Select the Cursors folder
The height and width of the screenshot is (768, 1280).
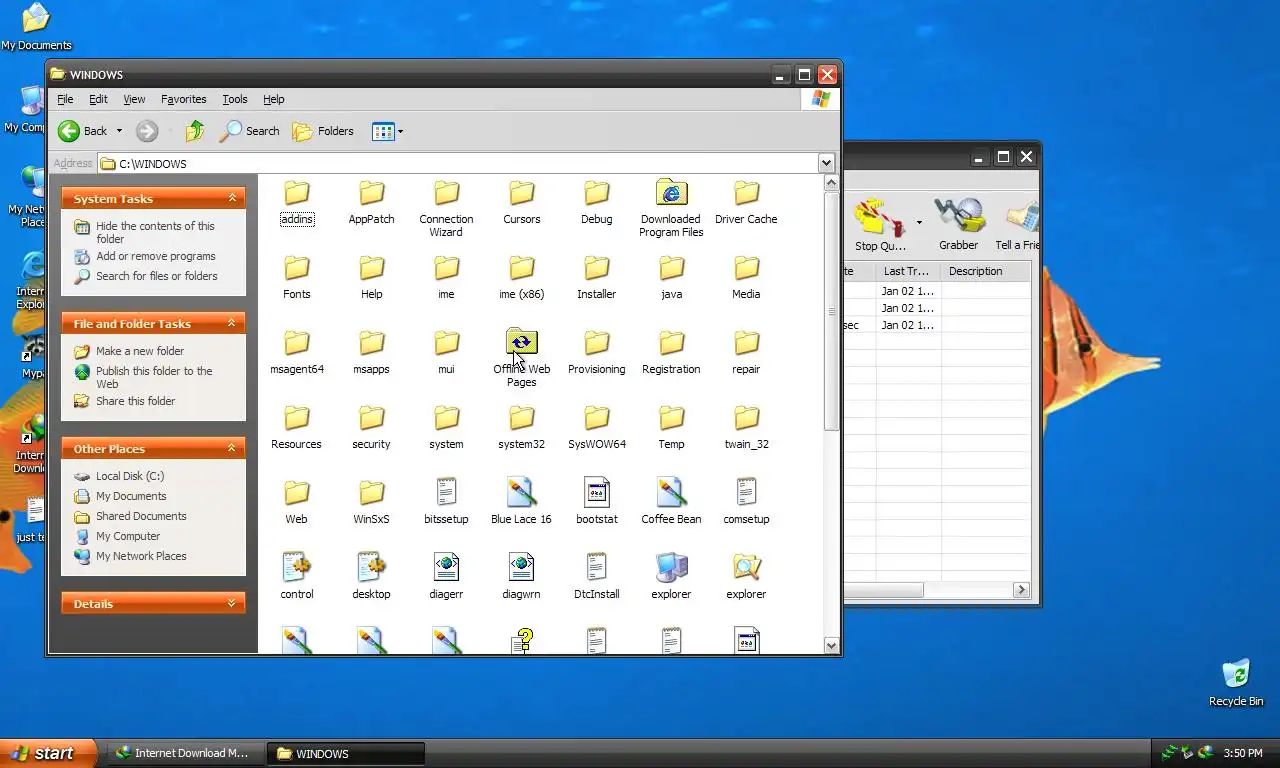[521, 201]
